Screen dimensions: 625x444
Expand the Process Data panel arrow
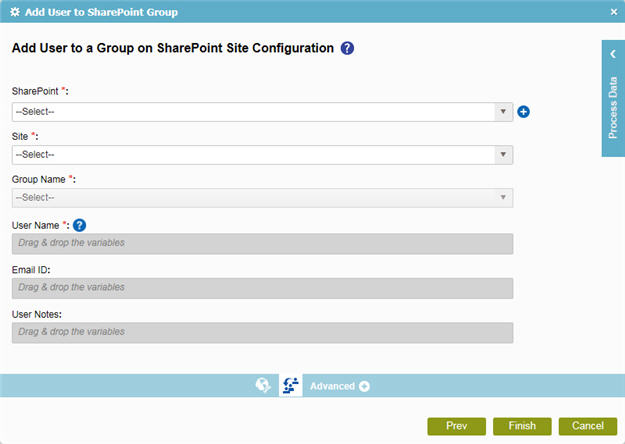click(x=613, y=54)
